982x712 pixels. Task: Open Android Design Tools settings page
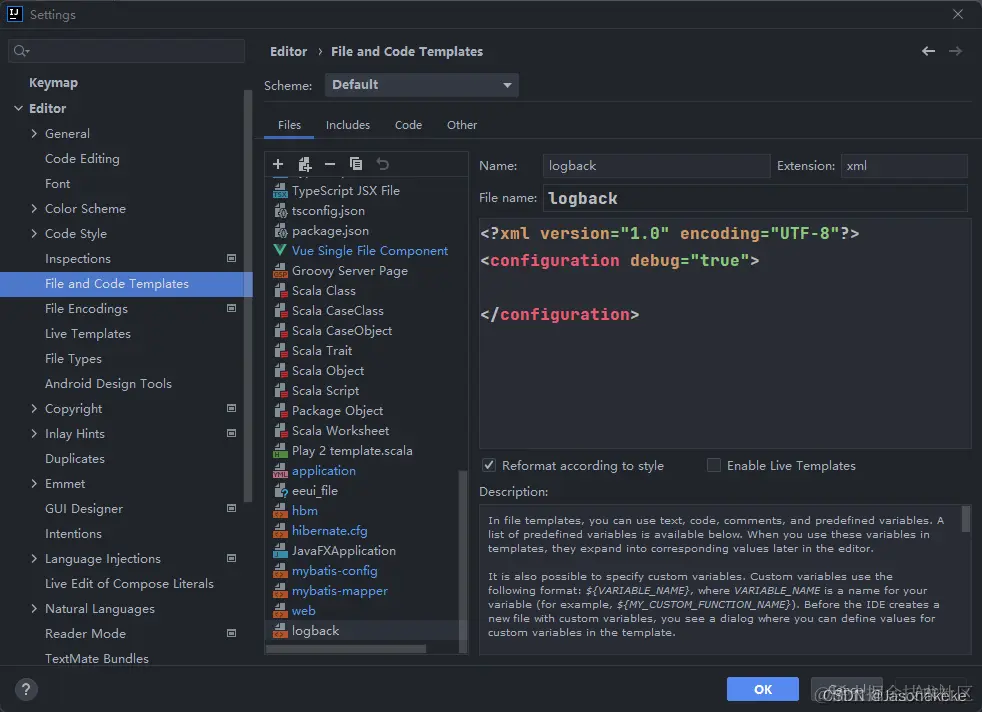point(108,383)
